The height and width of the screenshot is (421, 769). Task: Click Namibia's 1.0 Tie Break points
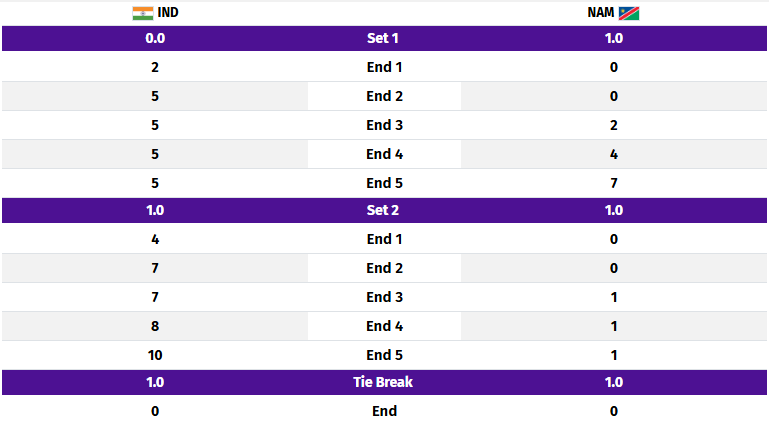coord(614,383)
